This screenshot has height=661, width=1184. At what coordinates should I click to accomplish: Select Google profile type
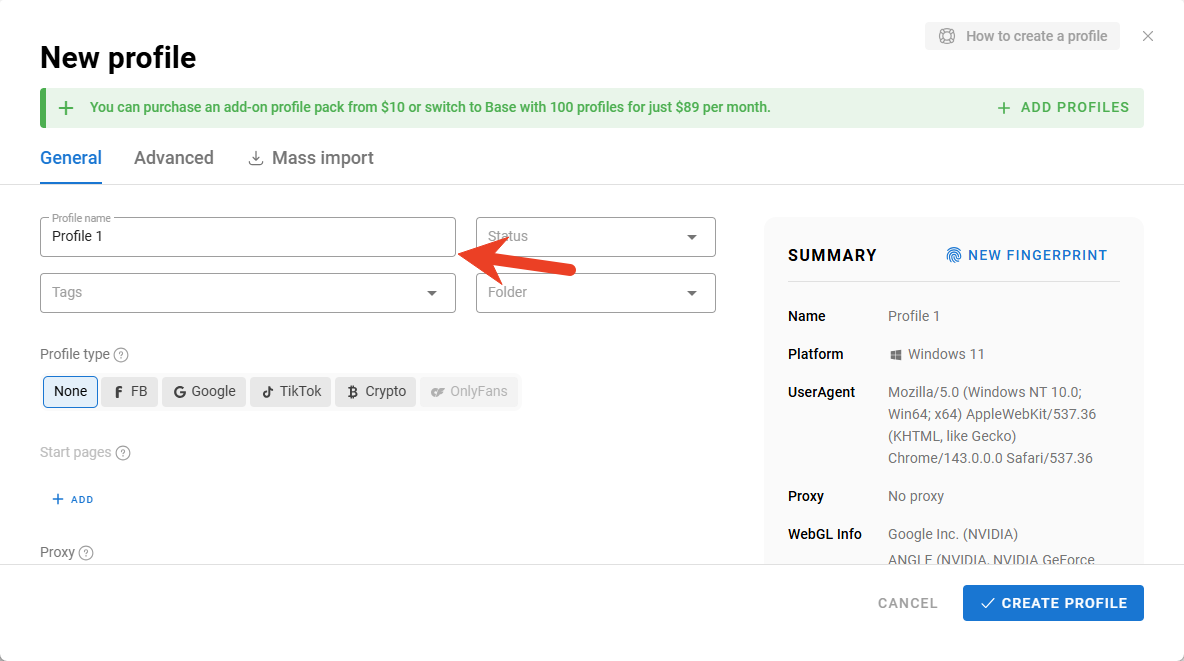pos(204,391)
